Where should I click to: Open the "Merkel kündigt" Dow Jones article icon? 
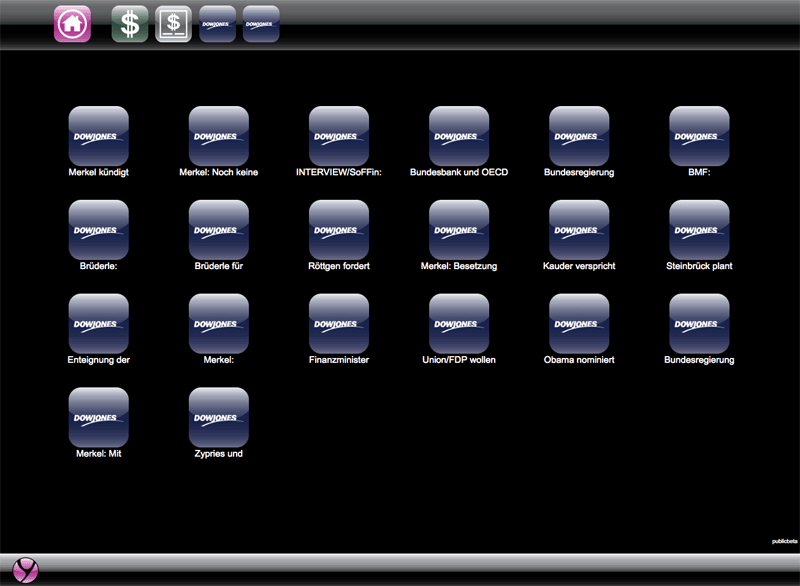(x=98, y=136)
